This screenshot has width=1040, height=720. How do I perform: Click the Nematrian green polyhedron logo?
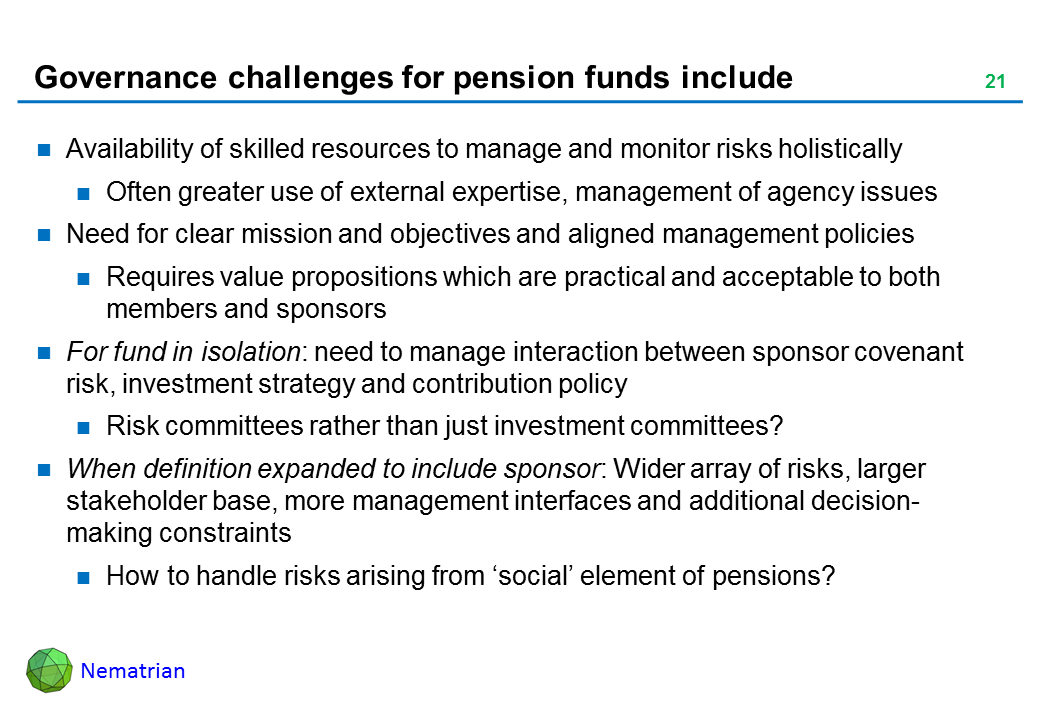point(50,670)
